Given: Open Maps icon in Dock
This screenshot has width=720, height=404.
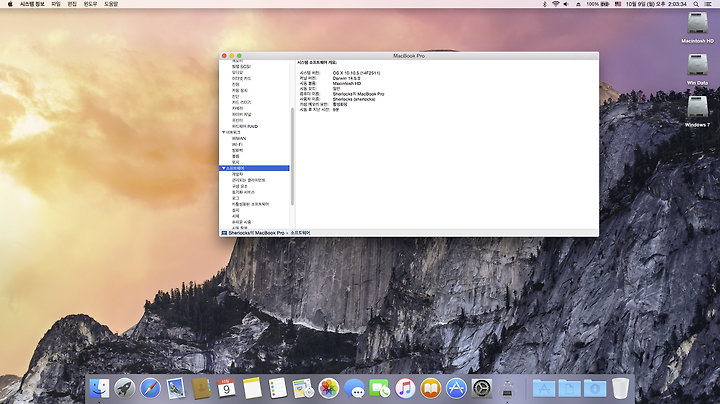Looking at the screenshot, I should [x=303, y=388].
